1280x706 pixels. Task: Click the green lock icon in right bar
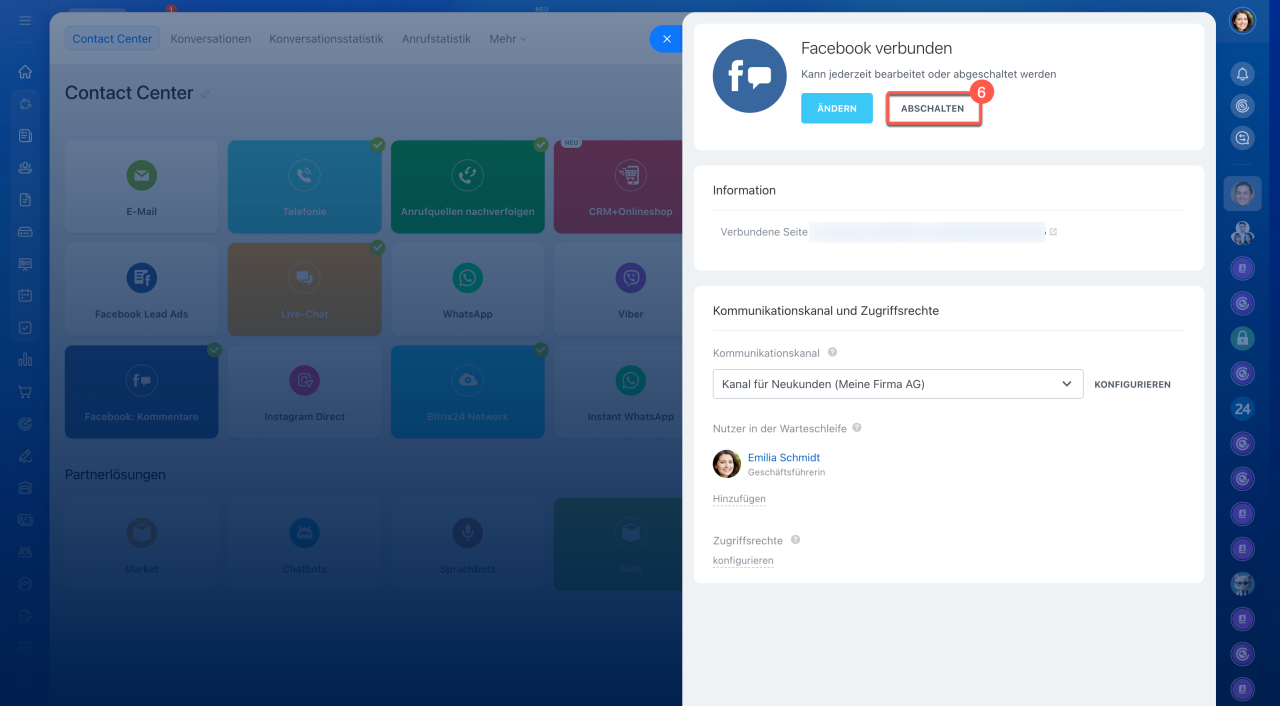[x=1242, y=338]
